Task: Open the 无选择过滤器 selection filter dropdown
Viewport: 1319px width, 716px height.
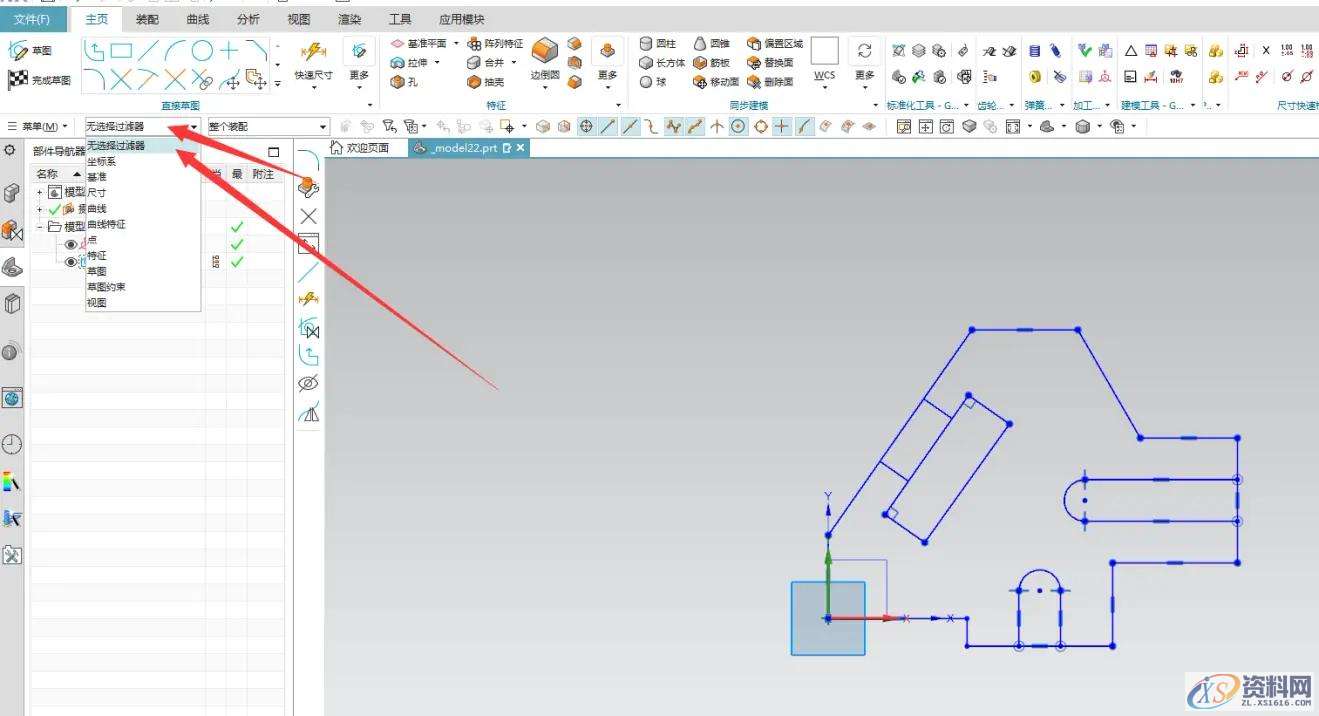Action: [142, 127]
